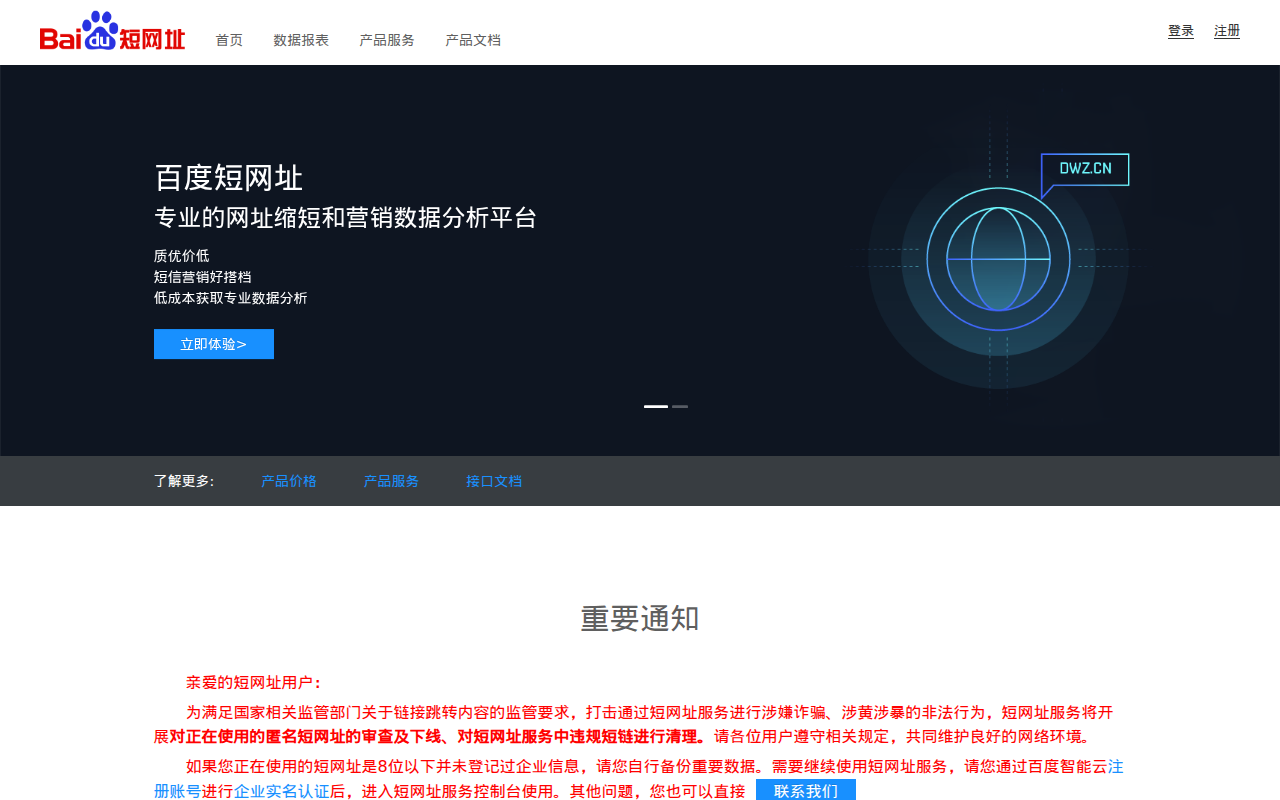1280x800 pixels.
Task: Click the 注册 link
Action: [1227, 31]
